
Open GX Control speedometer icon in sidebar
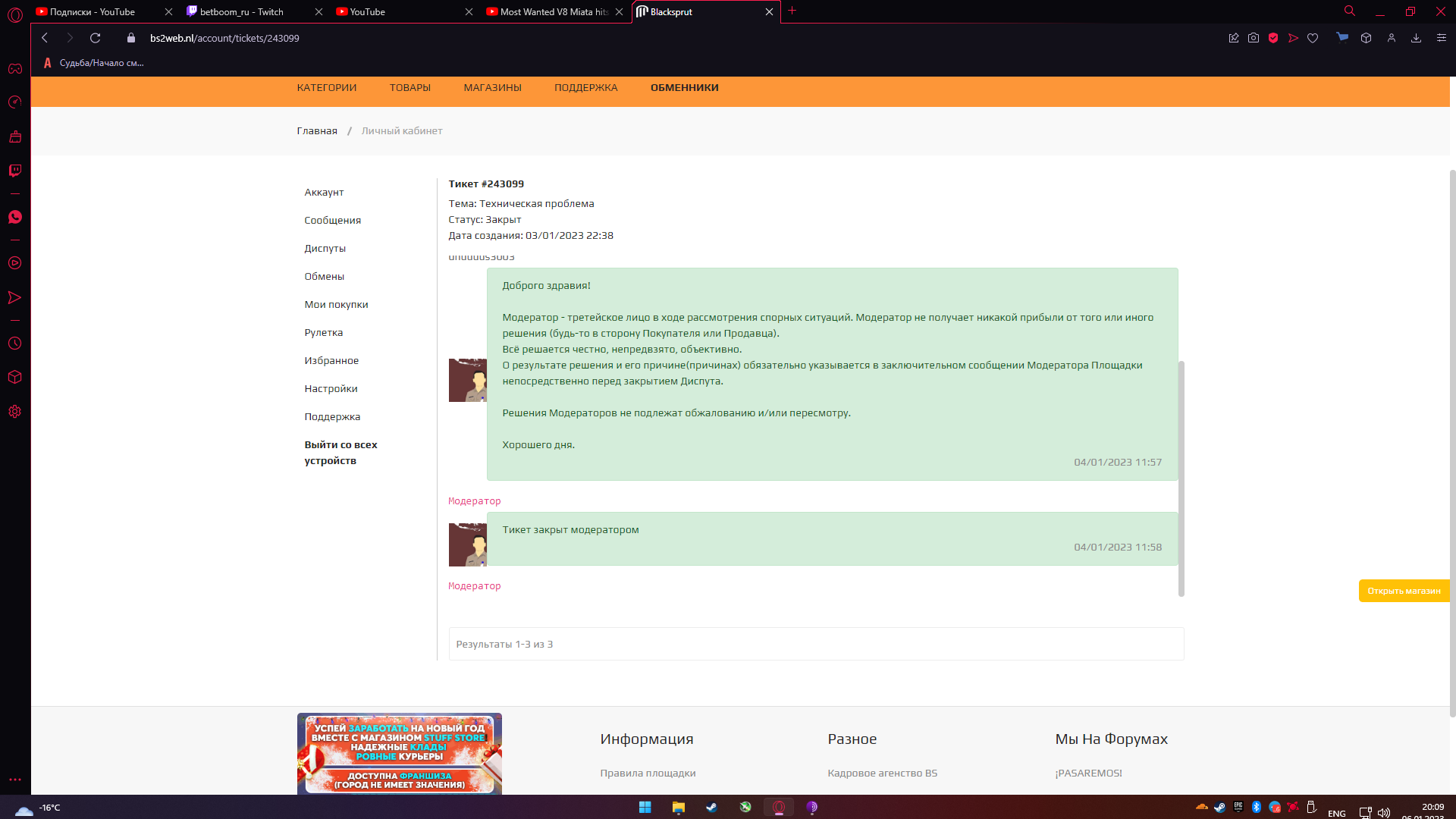point(15,102)
